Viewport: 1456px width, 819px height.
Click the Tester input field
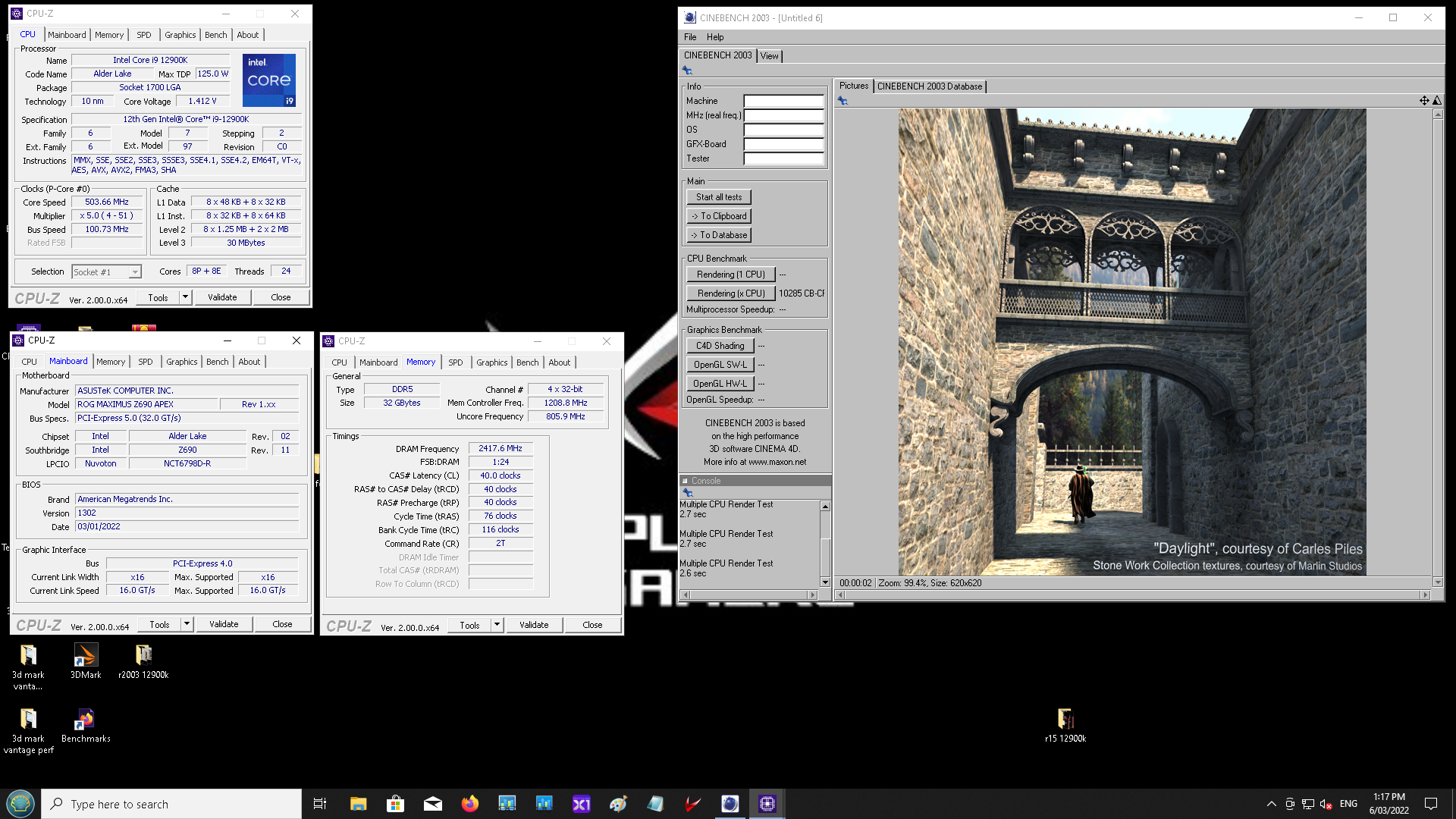click(x=783, y=158)
